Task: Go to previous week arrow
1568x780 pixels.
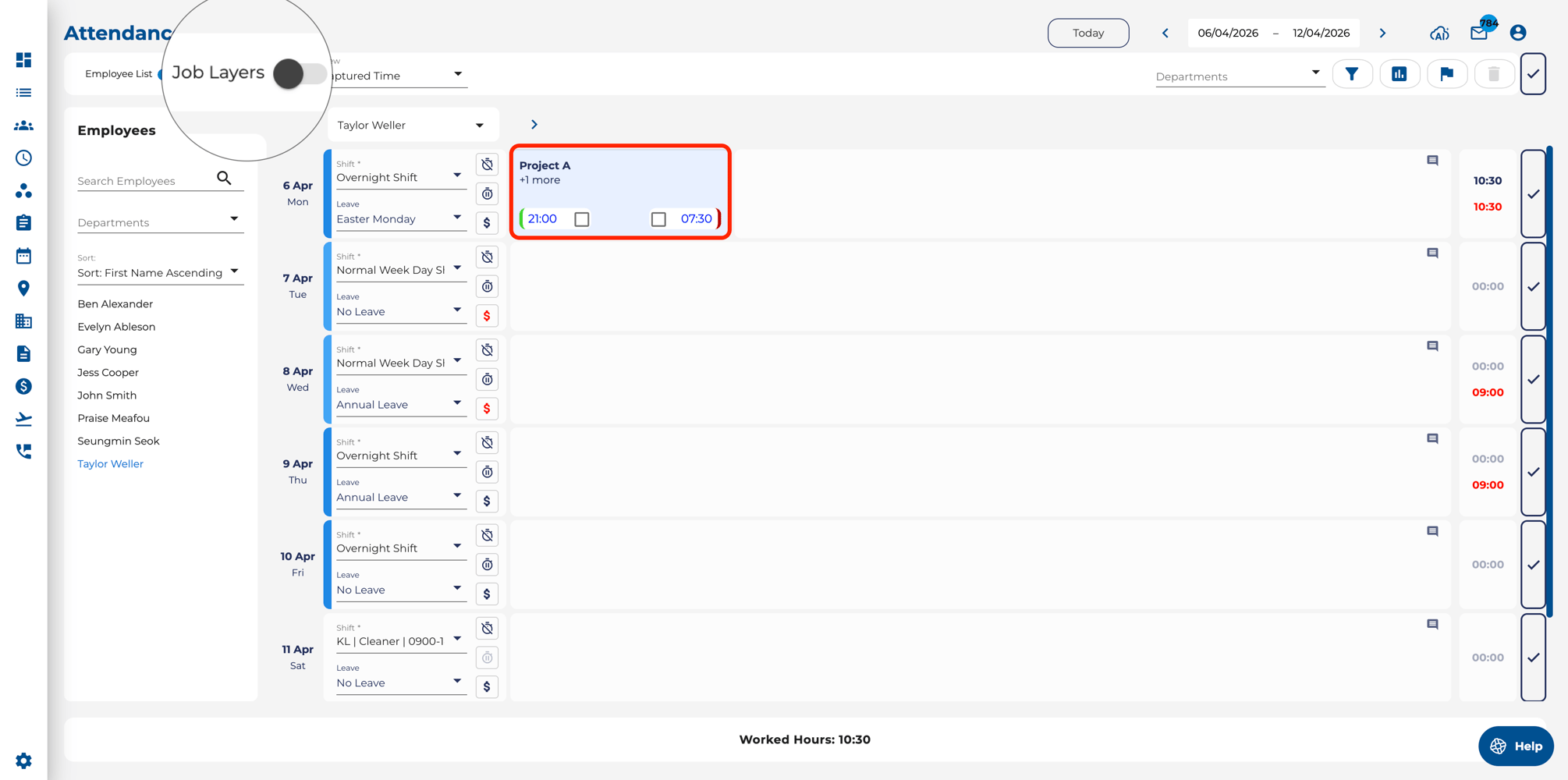Action: pyautogui.click(x=1165, y=33)
